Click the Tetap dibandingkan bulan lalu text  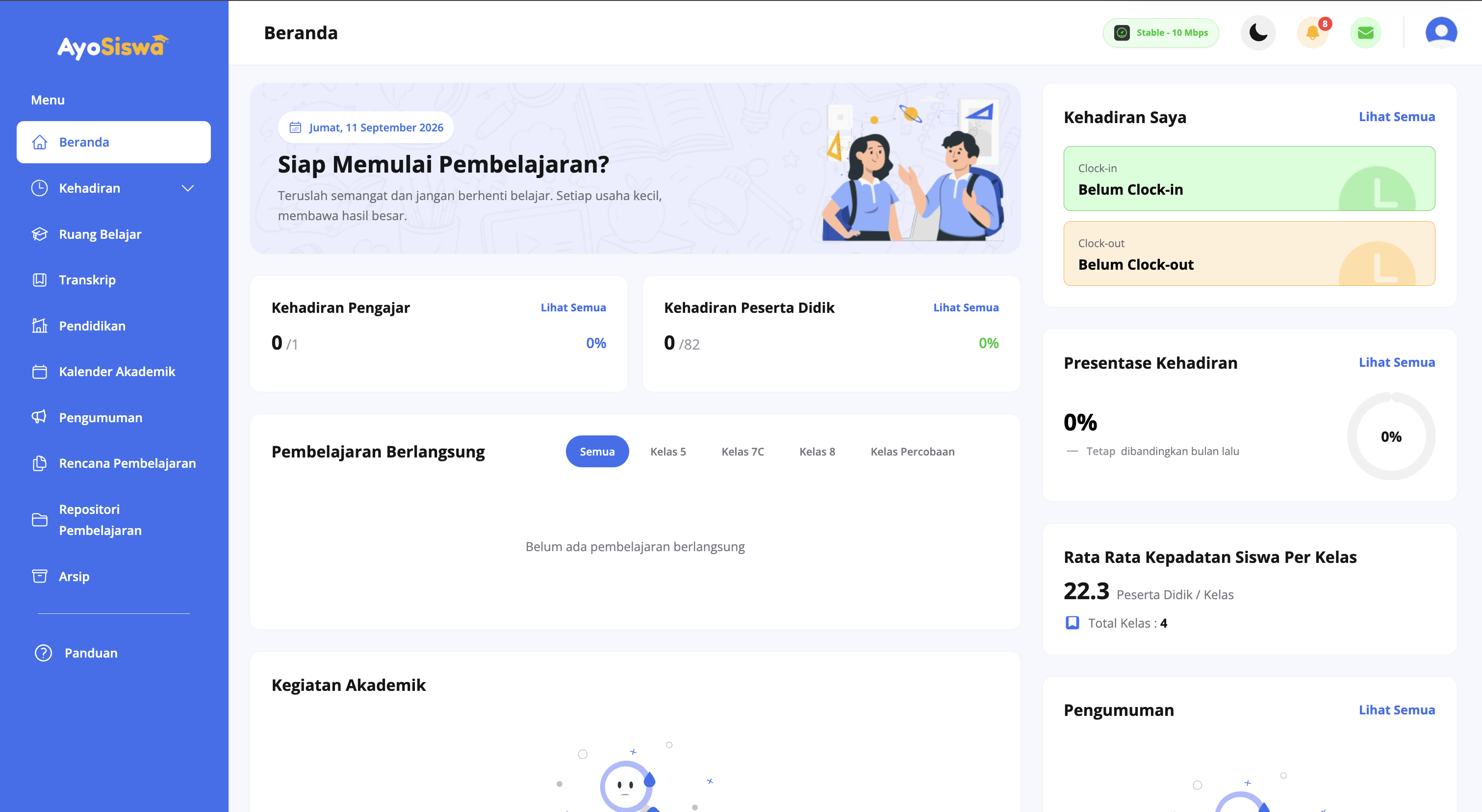(1163, 452)
